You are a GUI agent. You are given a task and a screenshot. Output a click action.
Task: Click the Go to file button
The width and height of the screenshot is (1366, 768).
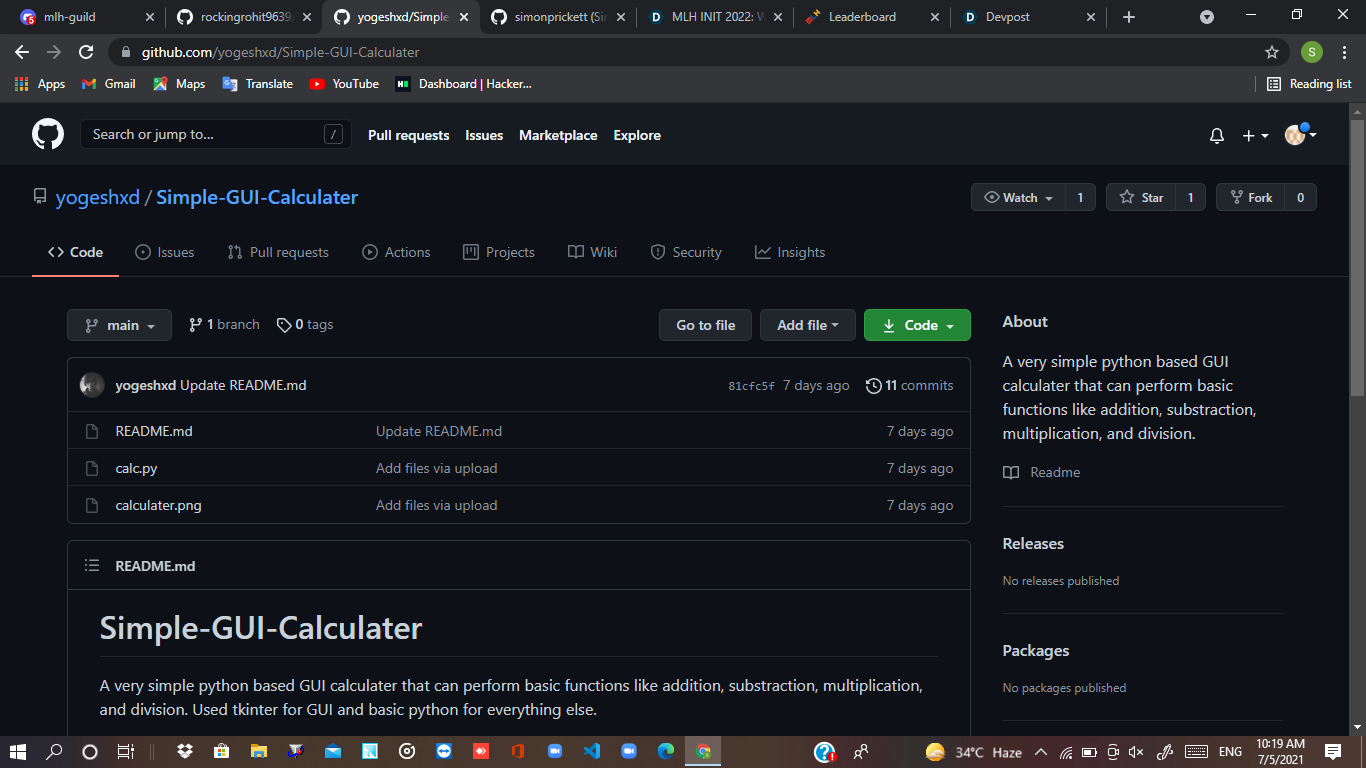(x=705, y=324)
